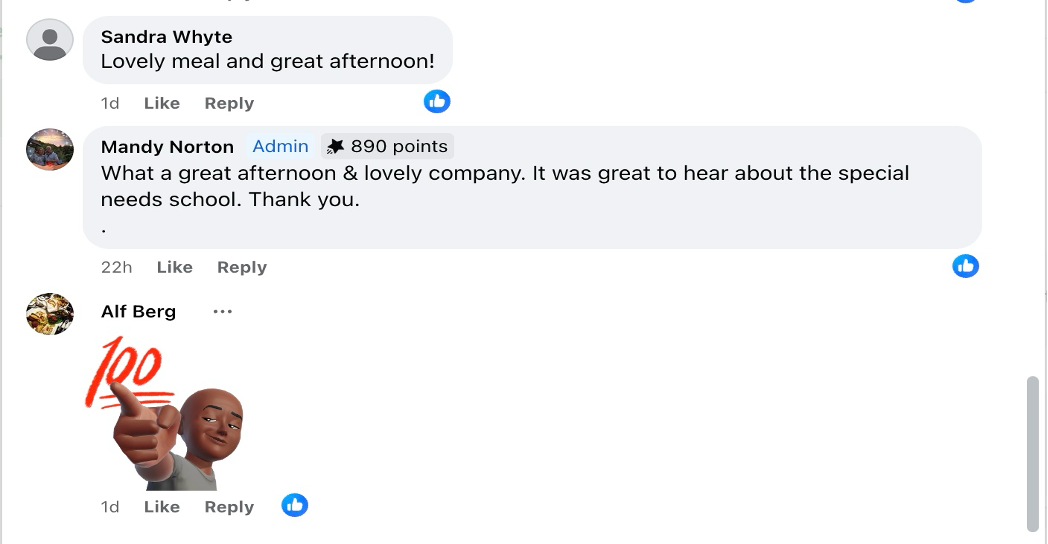Viewport: 1048px width, 544px height.
Task: Click the 890 points badge
Action: tap(388, 146)
